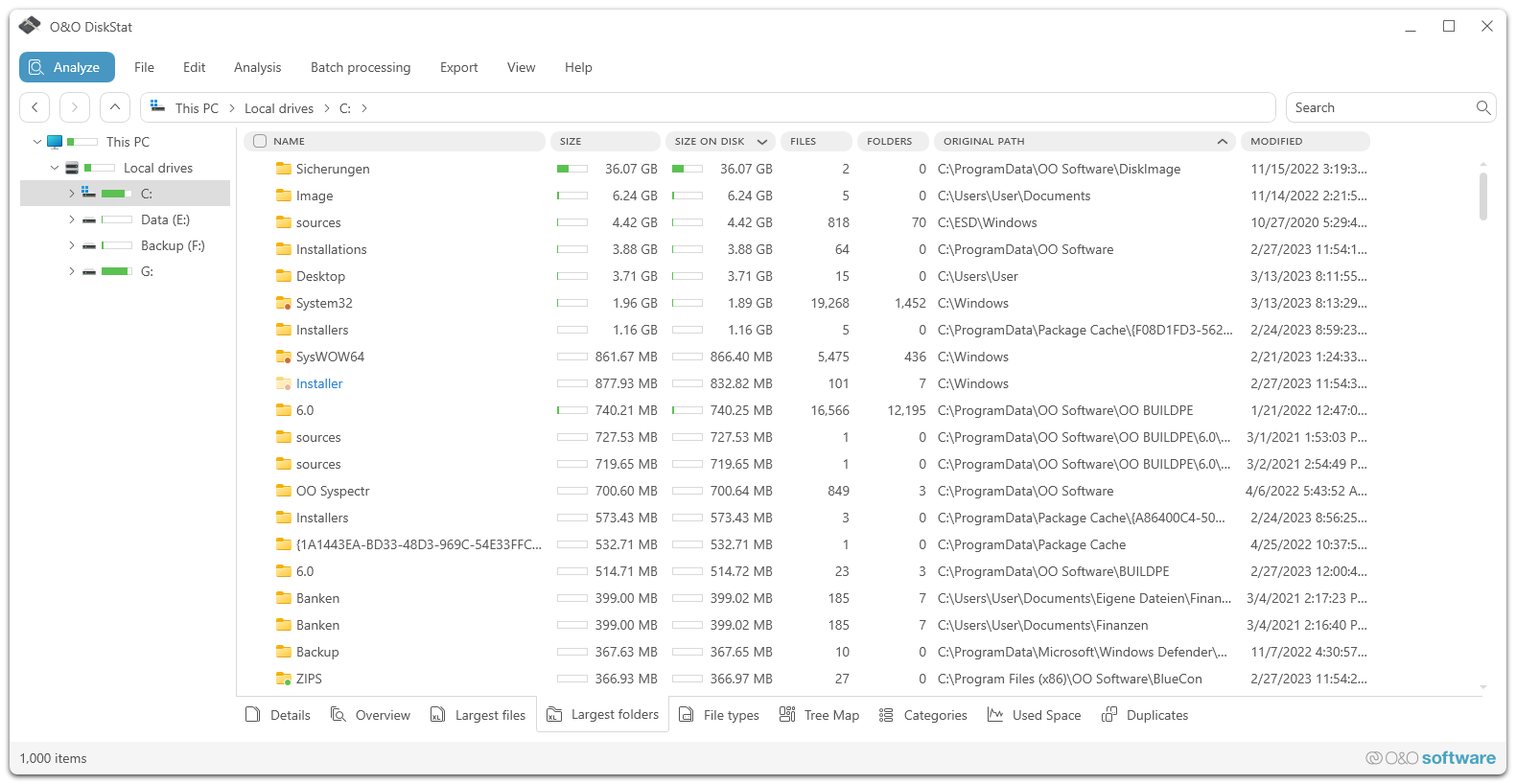Click the path C:\ESD\Windows
Screen dimensions: 1516x784
tap(988, 222)
